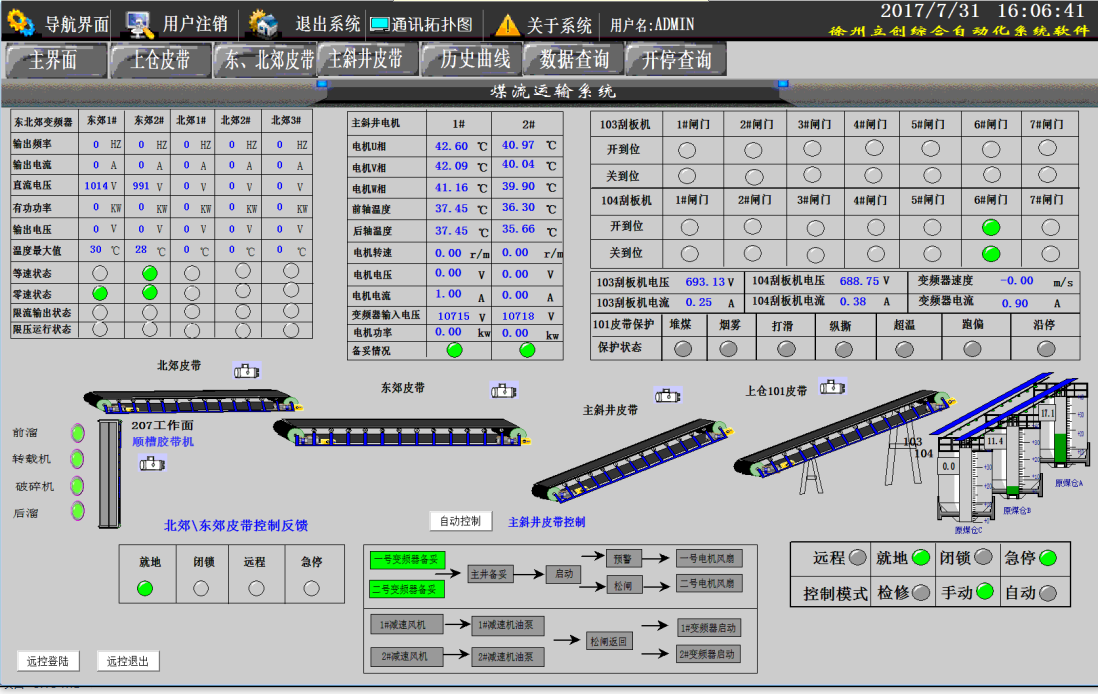Open the 数据查询 tab
The width and height of the screenshot is (1098, 694).
click(x=574, y=60)
